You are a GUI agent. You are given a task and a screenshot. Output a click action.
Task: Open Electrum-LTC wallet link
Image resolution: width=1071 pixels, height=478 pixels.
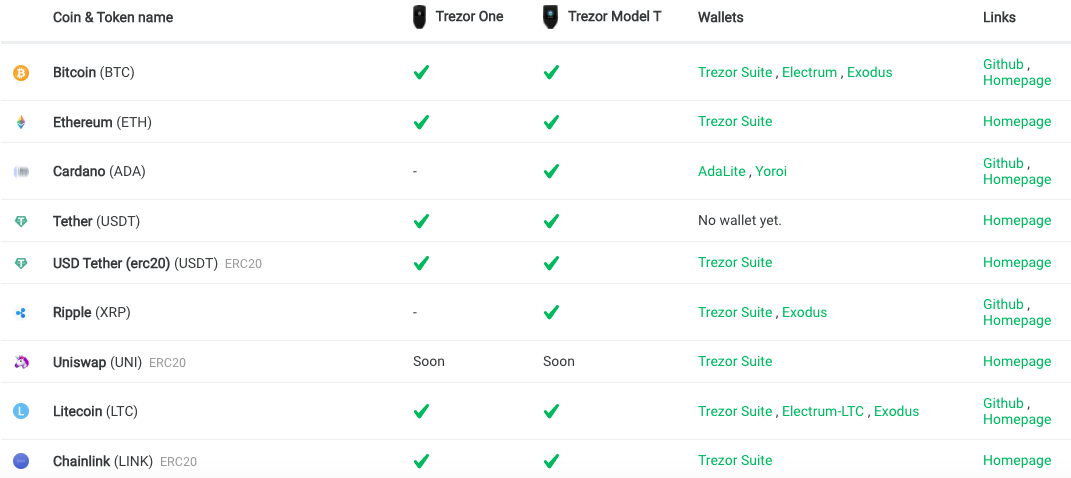(823, 411)
